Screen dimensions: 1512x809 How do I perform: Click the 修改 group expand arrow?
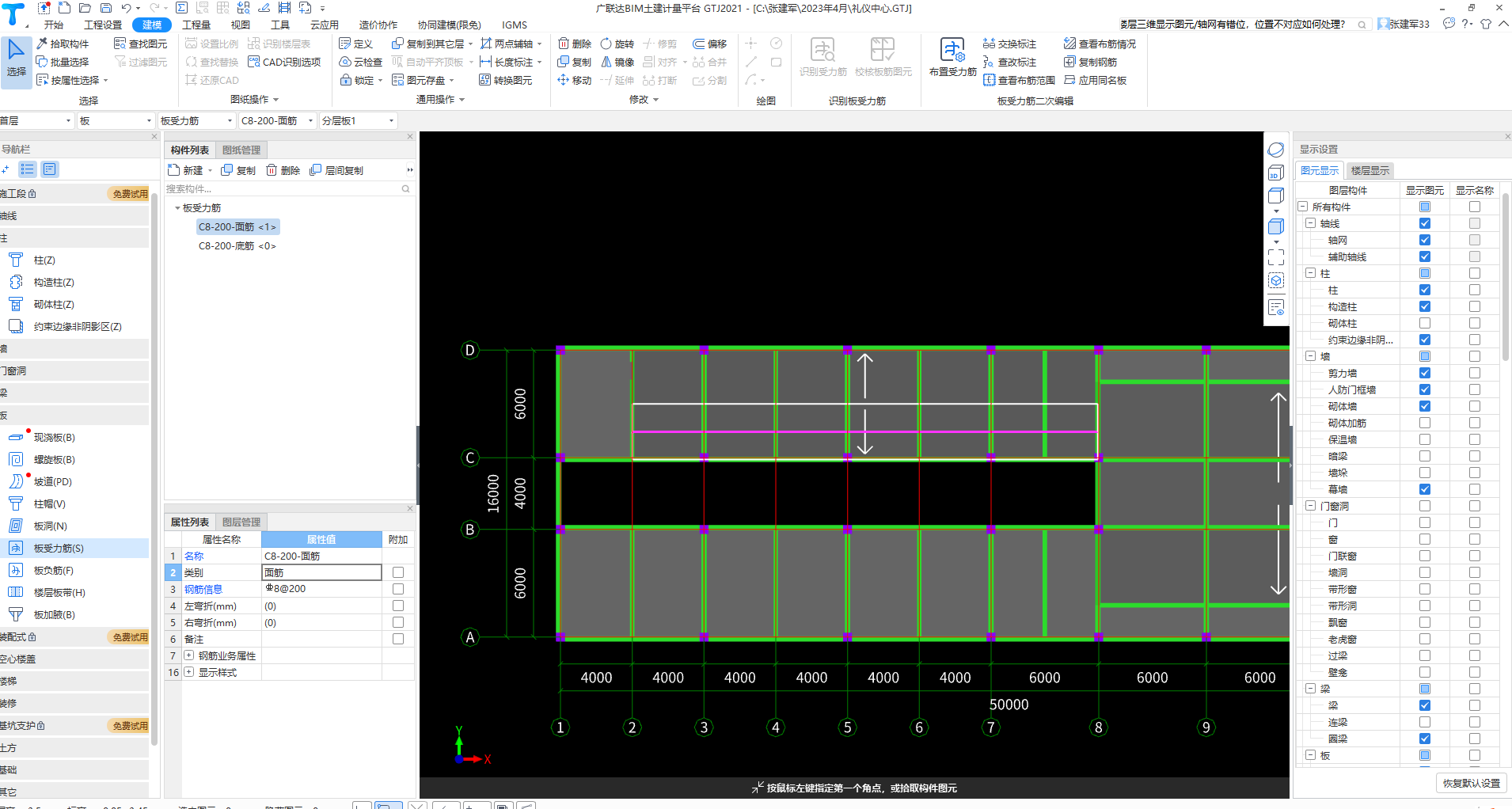[656, 100]
